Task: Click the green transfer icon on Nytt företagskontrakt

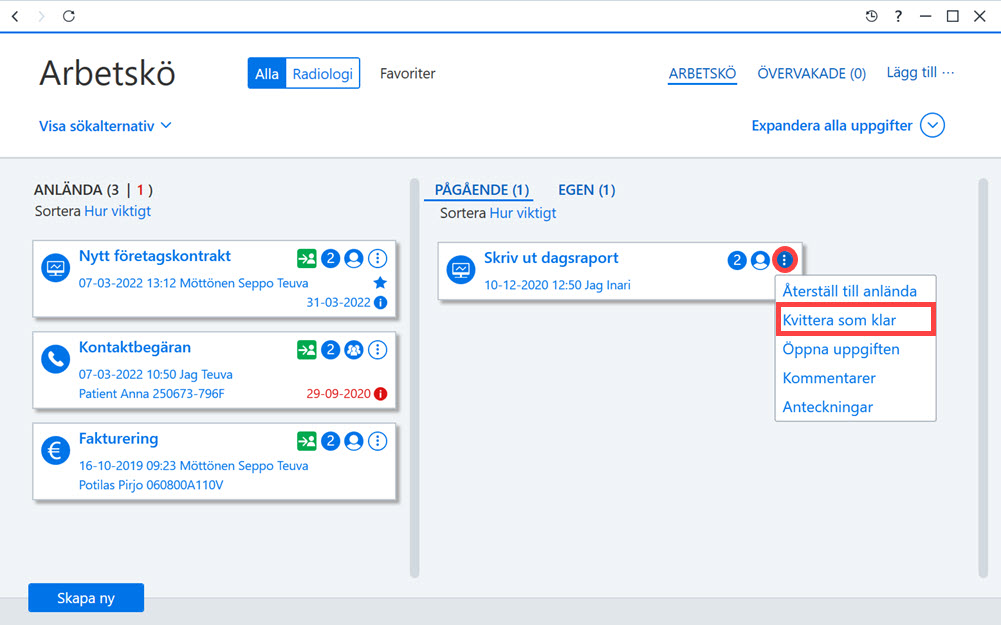Action: pos(306,259)
